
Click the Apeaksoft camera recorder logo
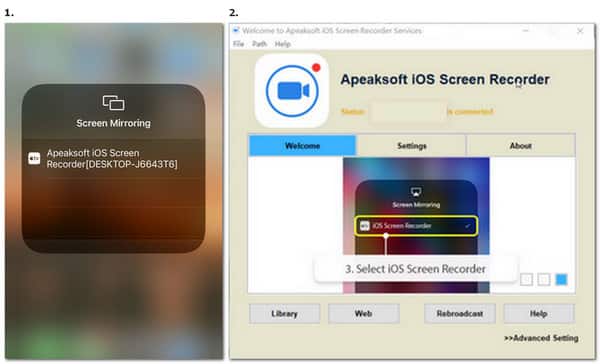292,91
